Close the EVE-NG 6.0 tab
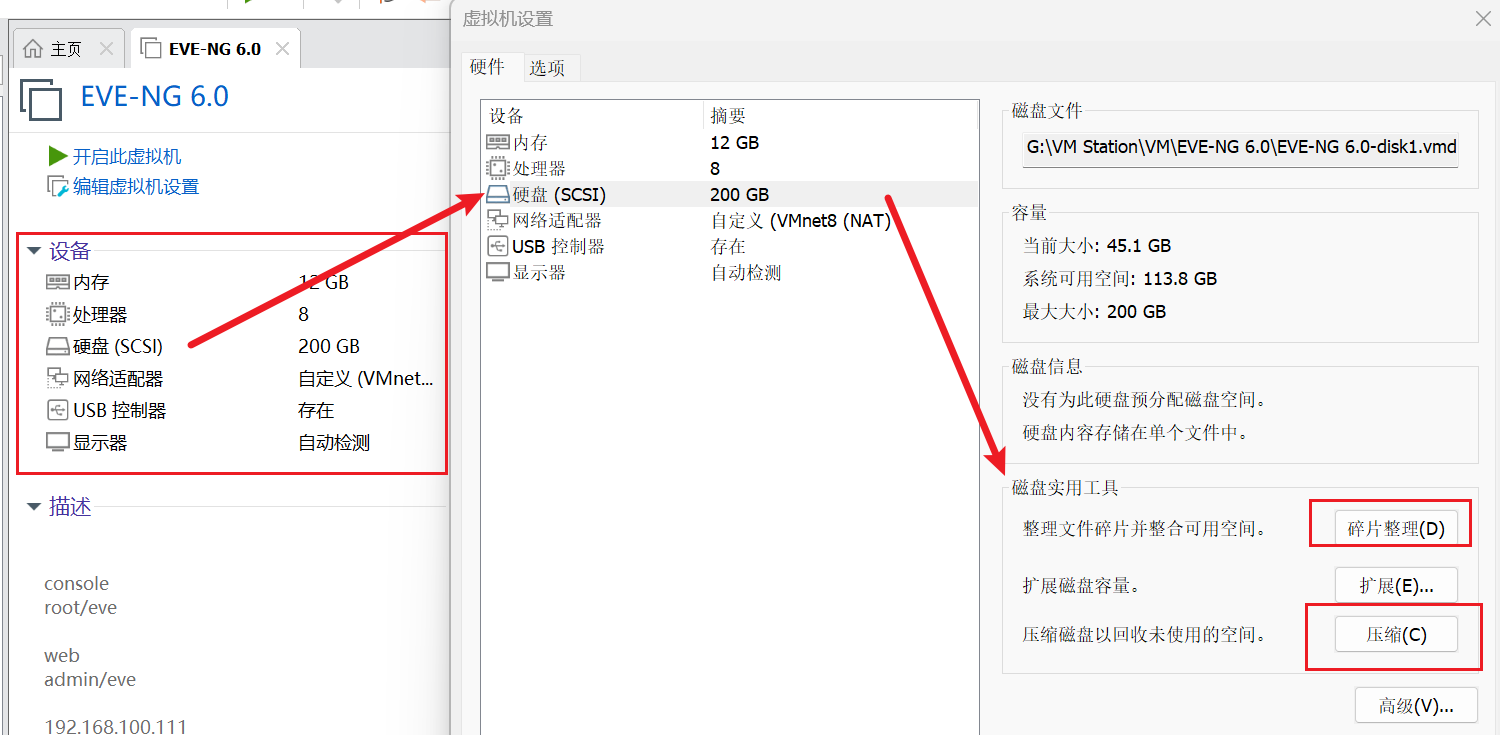 tap(282, 49)
